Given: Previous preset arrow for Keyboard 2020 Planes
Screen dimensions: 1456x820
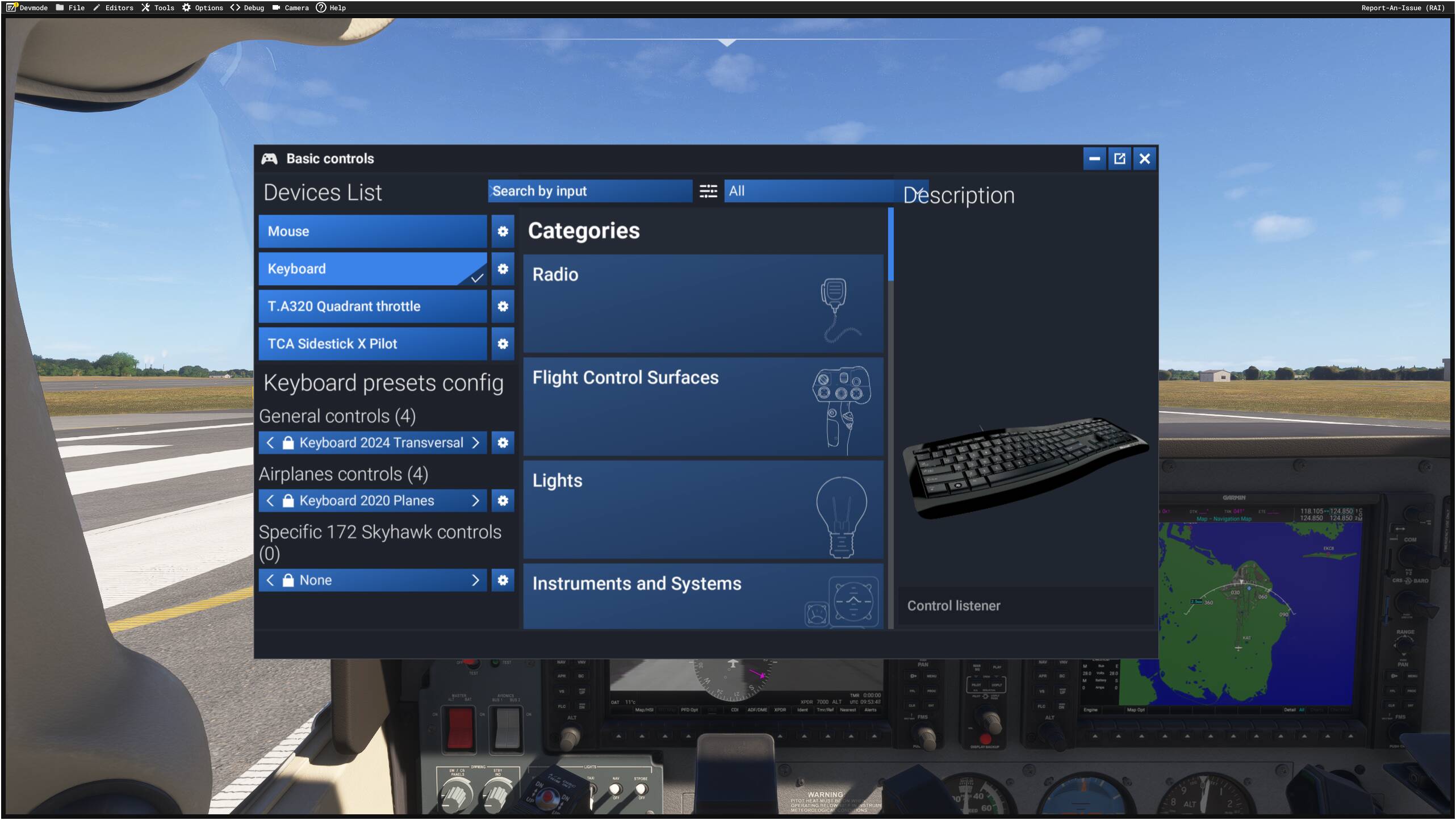Looking at the screenshot, I should pyautogui.click(x=270, y=500).
